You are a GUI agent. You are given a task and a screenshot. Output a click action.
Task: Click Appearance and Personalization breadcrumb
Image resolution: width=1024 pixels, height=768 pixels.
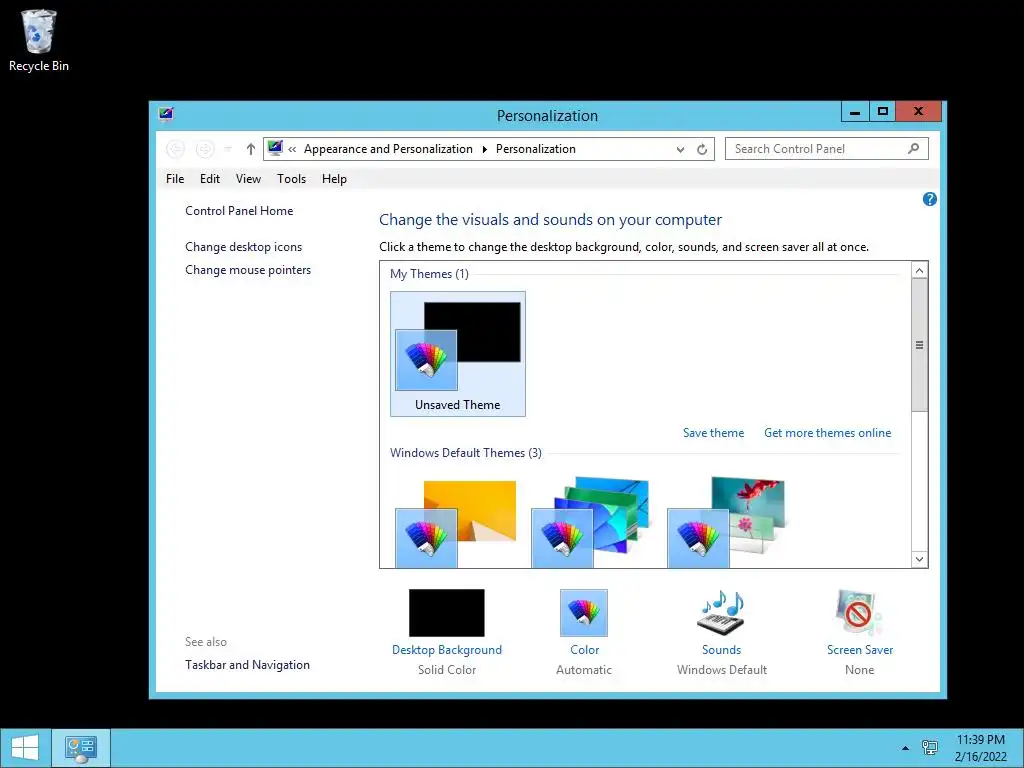point(388,149)
